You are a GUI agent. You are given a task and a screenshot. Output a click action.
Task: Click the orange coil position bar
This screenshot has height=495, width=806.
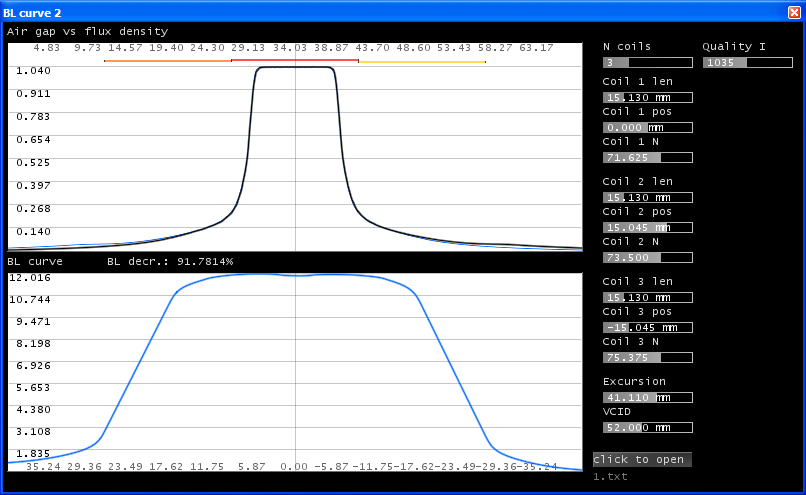[168, 61]
